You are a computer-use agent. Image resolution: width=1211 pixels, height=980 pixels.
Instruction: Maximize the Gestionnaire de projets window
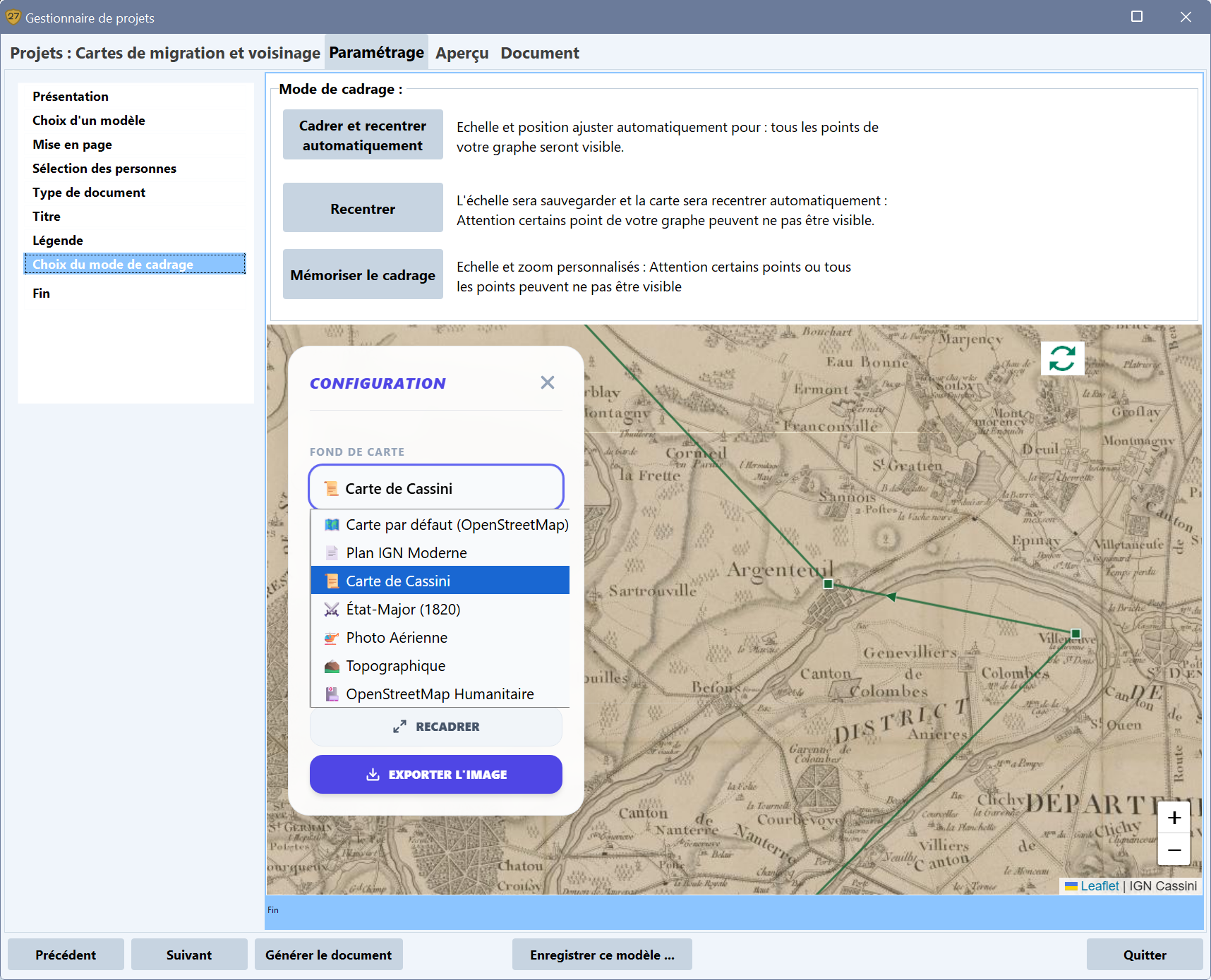[x=1137, y=16]
